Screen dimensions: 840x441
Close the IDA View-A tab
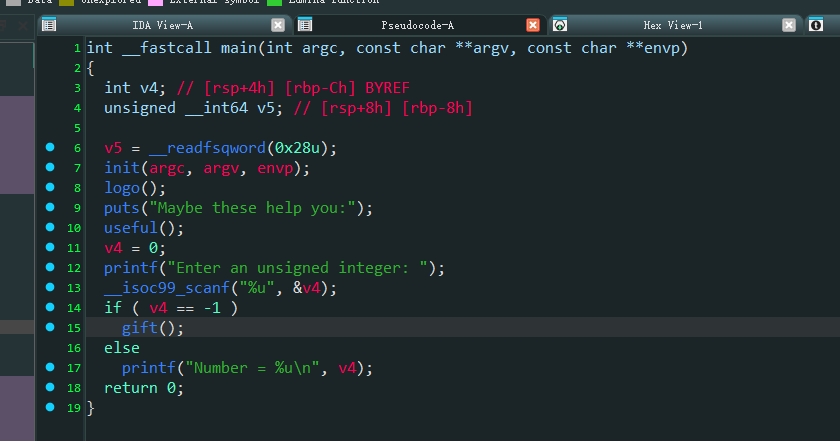tap(278, 25)
